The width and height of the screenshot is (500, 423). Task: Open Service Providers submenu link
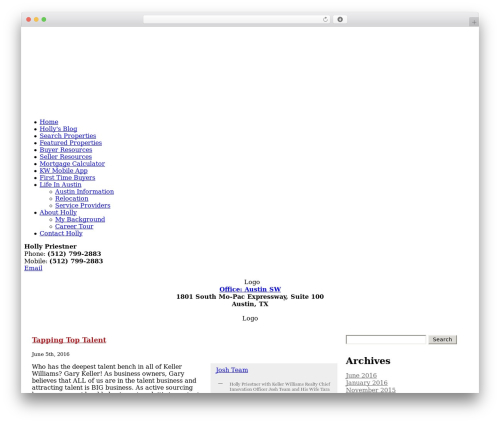pos(82,206)
